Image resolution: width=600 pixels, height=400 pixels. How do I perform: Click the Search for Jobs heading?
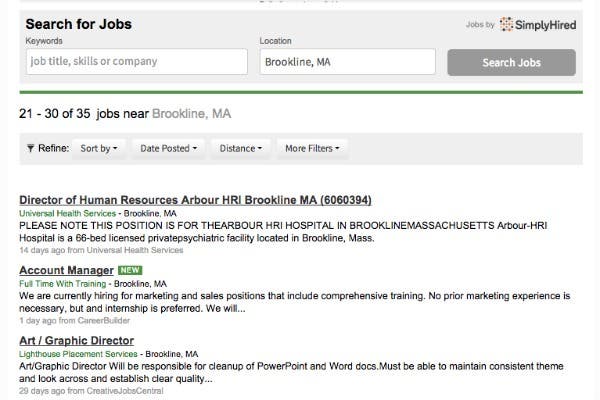[x=78, y=24]
